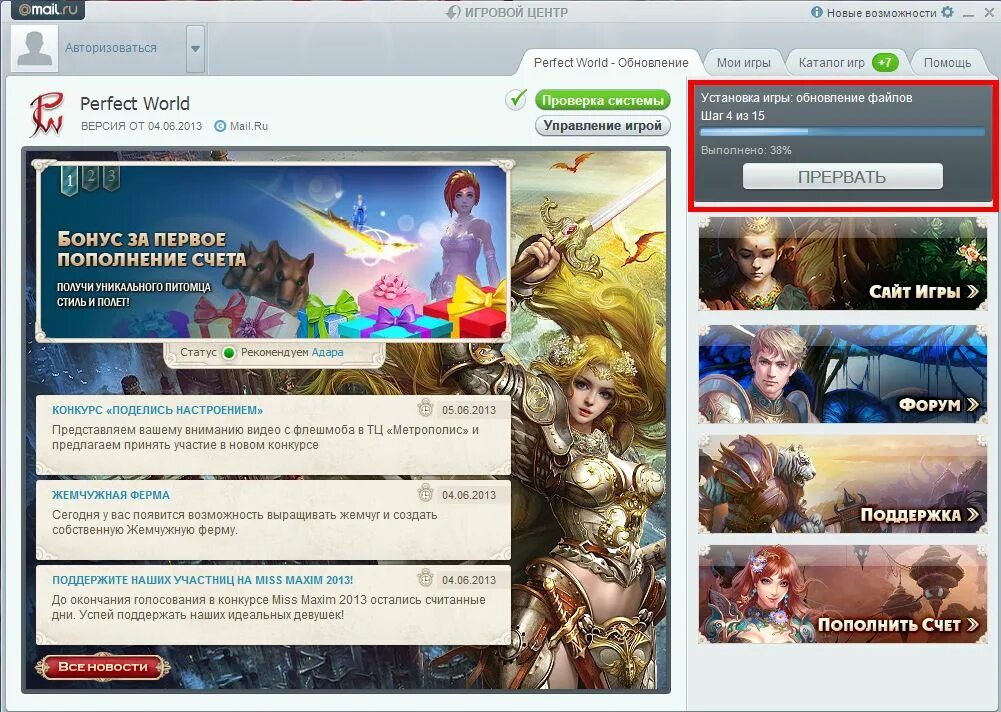Click the @mail.ru logo
This screenshot has height=712, width=1001.
(47, 10)
